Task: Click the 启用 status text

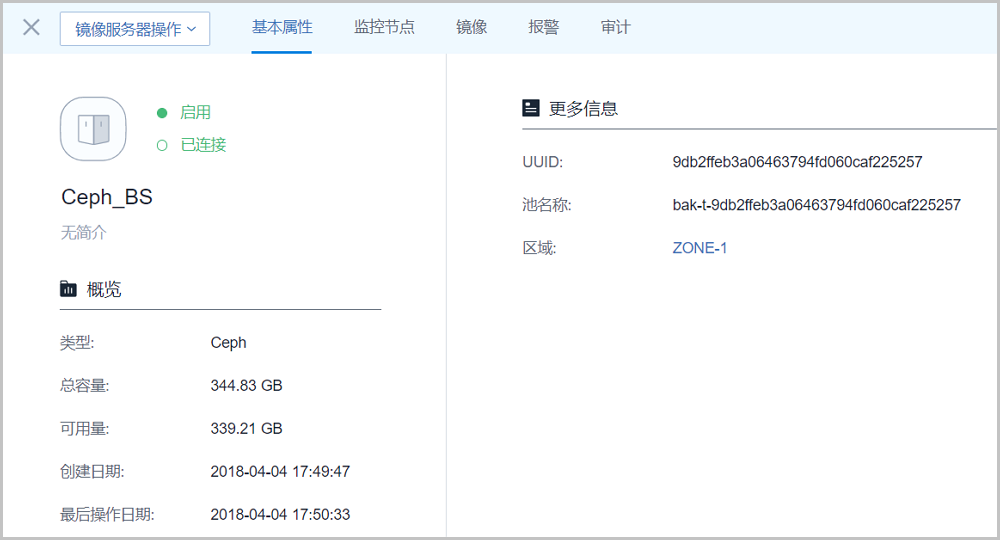Action: click(195, 112)
